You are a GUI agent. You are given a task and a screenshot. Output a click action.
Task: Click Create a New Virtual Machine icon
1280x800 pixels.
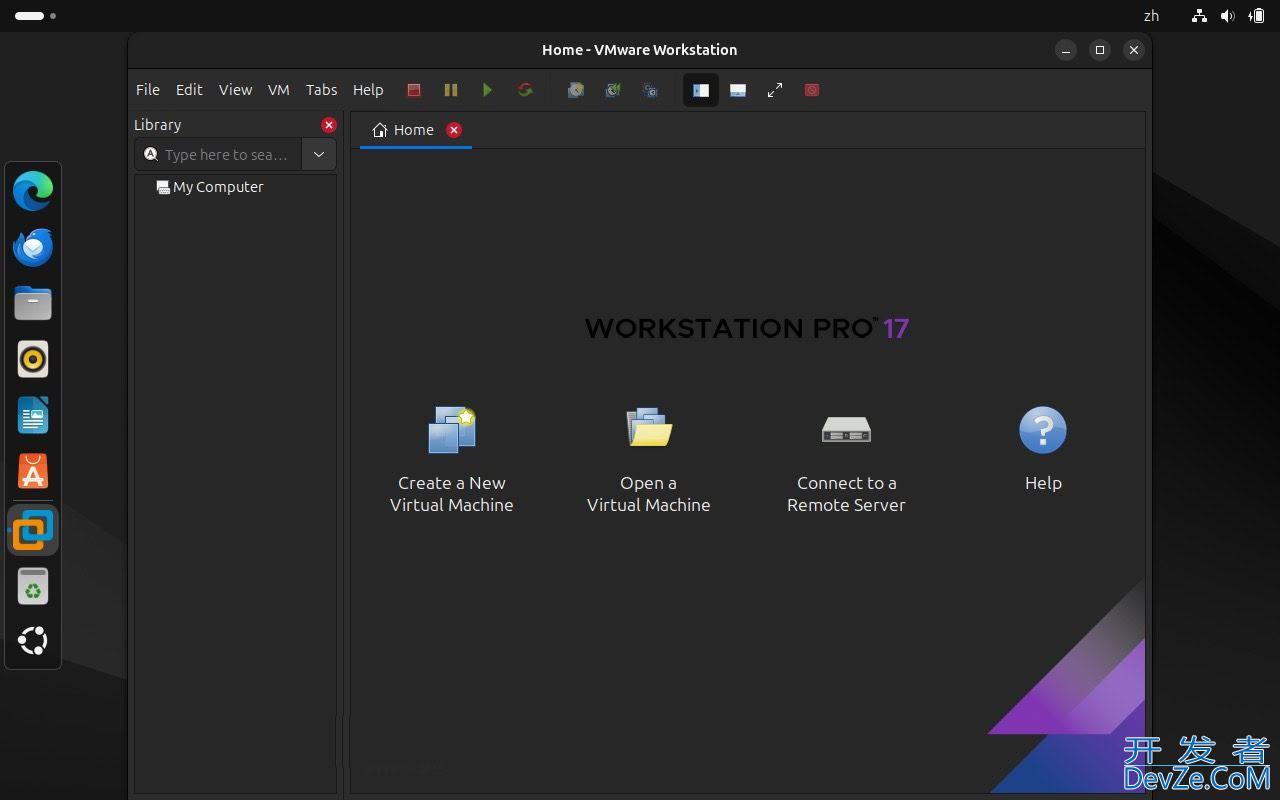[452, 430]
